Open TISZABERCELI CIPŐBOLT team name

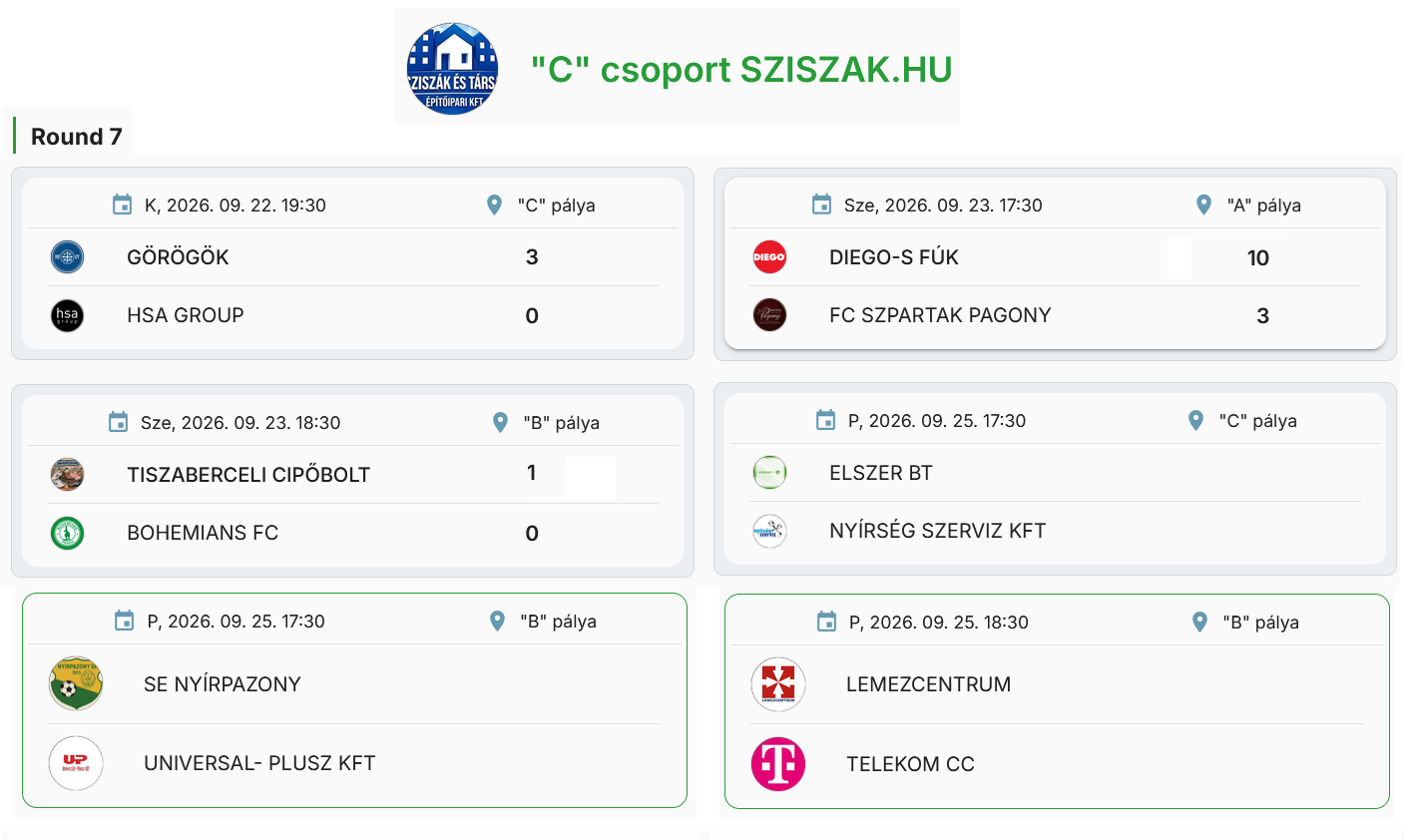click(248, 475)
